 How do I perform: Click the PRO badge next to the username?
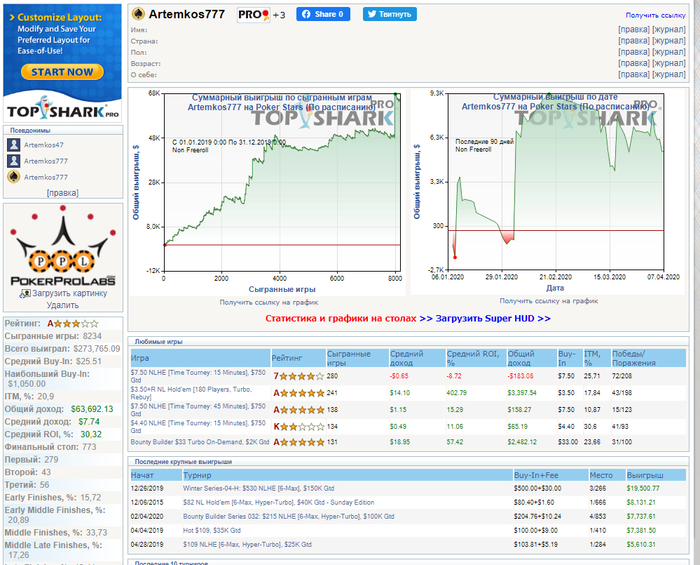click(x=253, y=15)
